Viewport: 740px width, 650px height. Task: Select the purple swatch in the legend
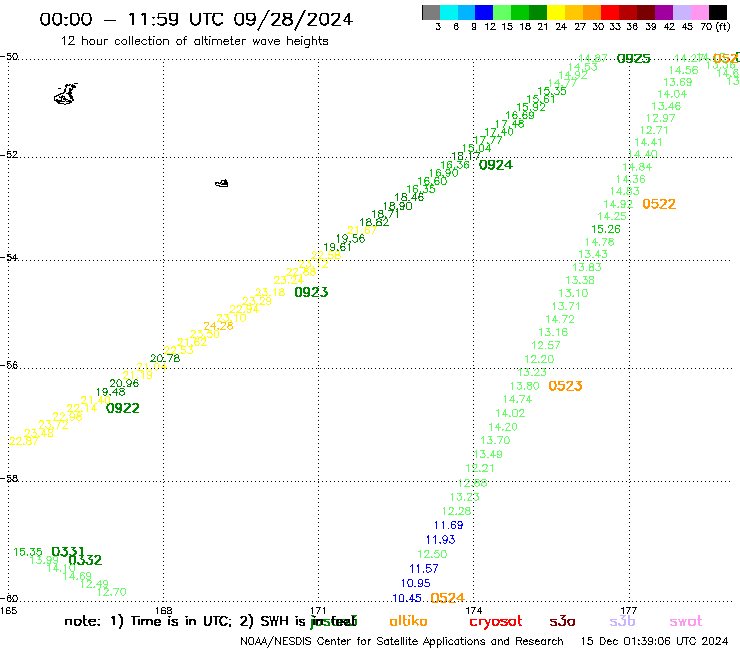pyautogui.click(x=664, y=12)
